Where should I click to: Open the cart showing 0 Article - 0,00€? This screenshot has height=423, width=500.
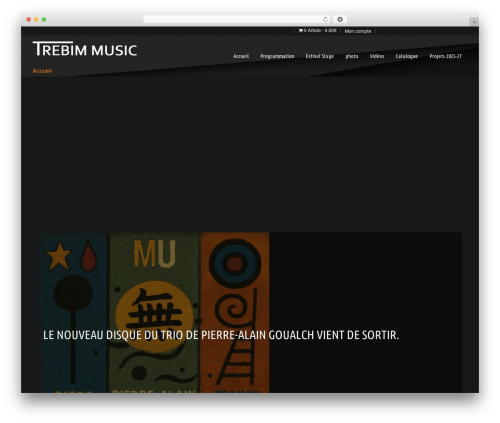317,31
